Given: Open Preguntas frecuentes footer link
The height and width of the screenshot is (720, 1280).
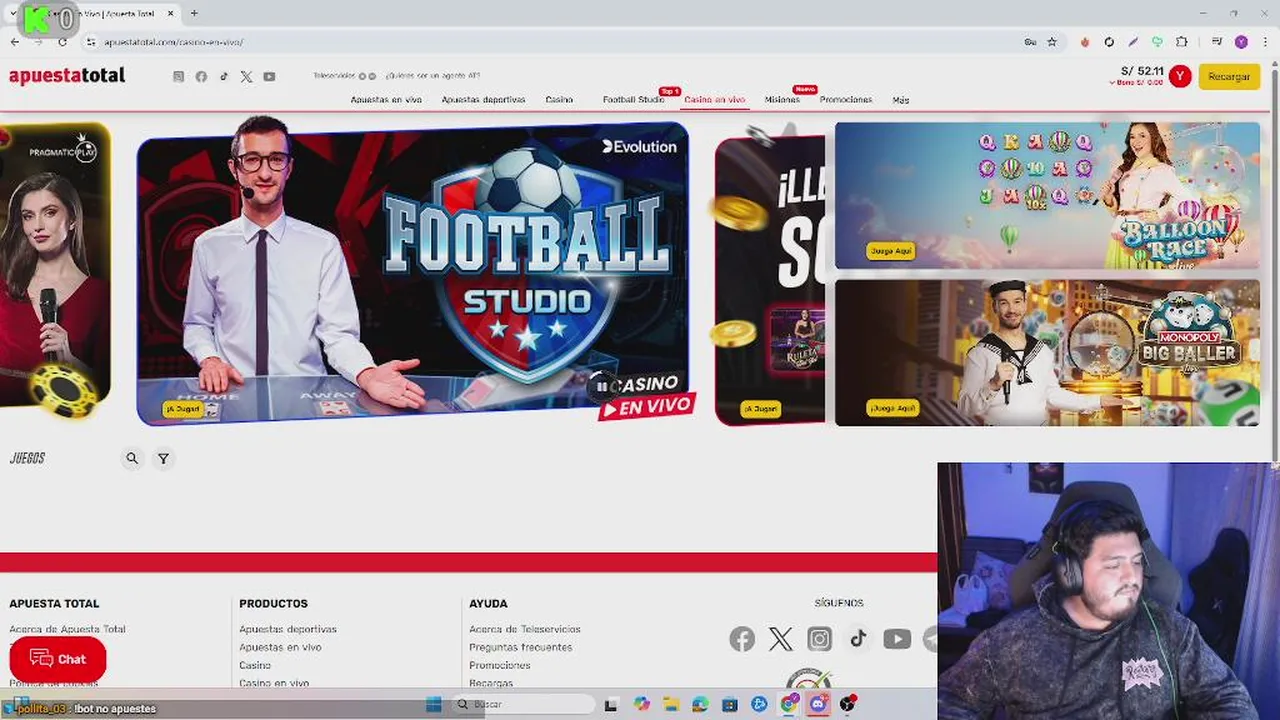Looking at the screenshot, I should point(521,647).
